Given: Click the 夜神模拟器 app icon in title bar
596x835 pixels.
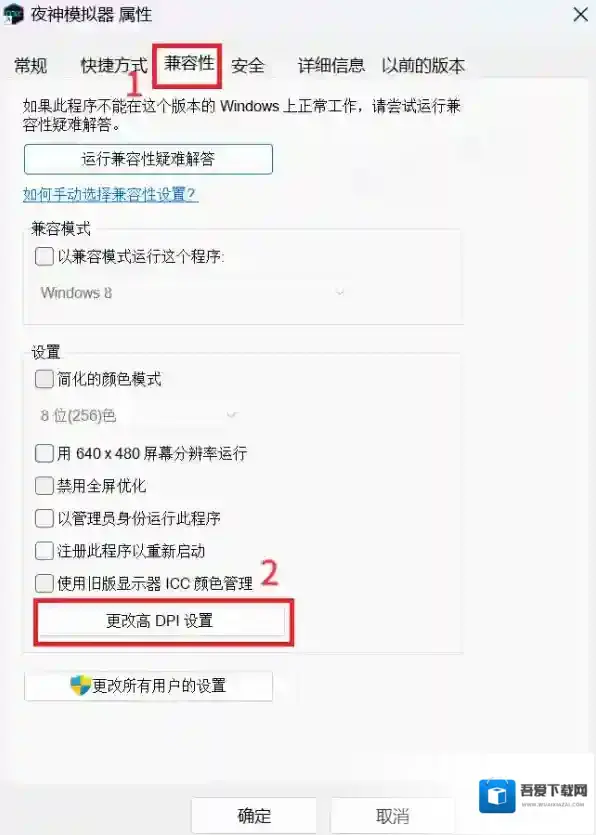Looking at the screenshot, I should [13, 13].
